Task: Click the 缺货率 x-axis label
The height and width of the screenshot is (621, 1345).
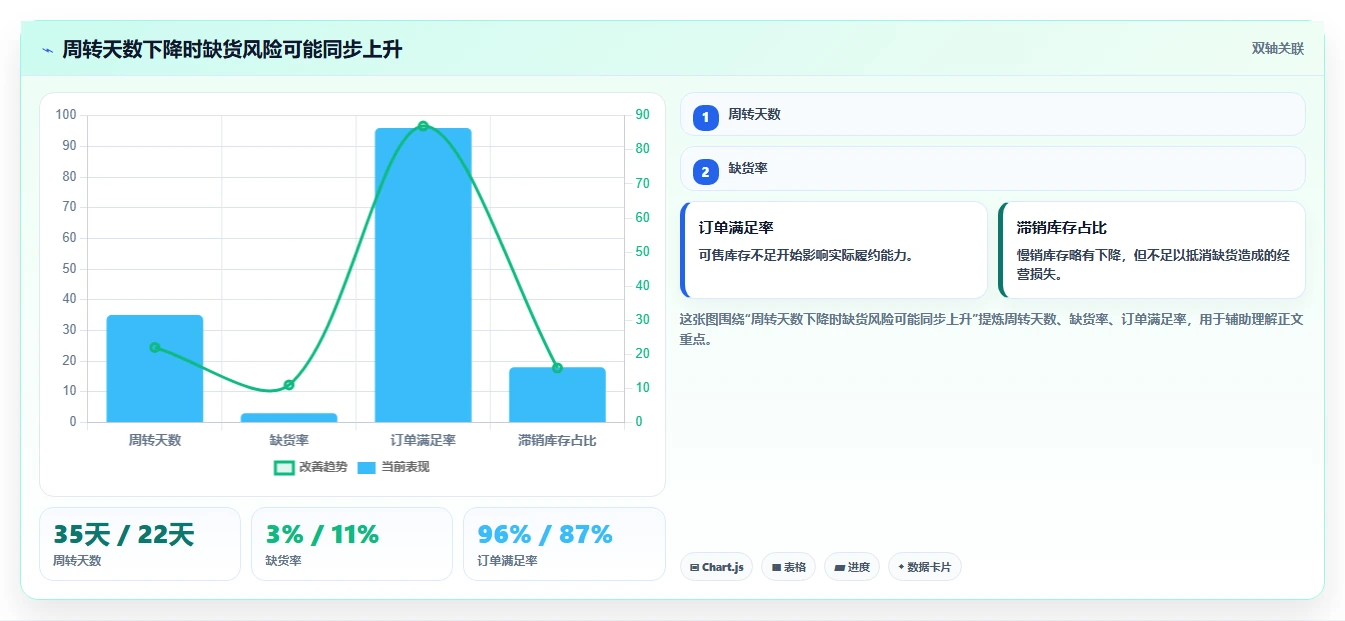Action: pos(289,440)
